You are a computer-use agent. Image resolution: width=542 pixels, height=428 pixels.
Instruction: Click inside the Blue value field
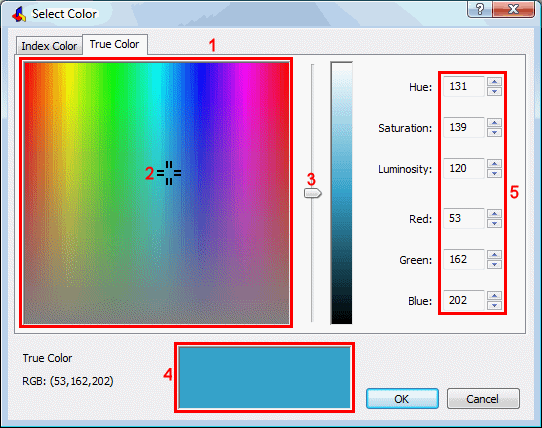[x=464, y=300]
